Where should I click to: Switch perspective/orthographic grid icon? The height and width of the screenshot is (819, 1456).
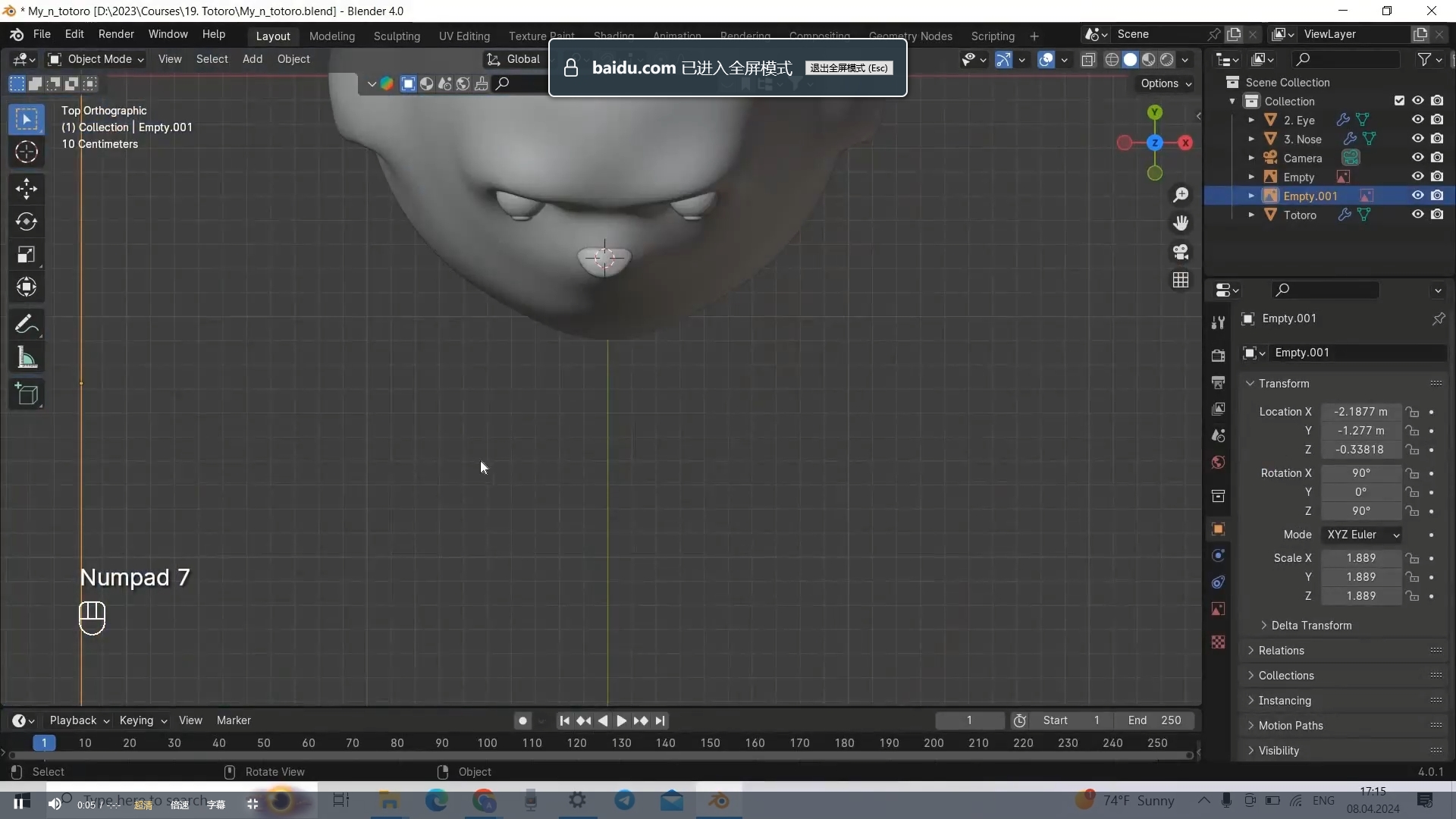[x=1181, y=280]
